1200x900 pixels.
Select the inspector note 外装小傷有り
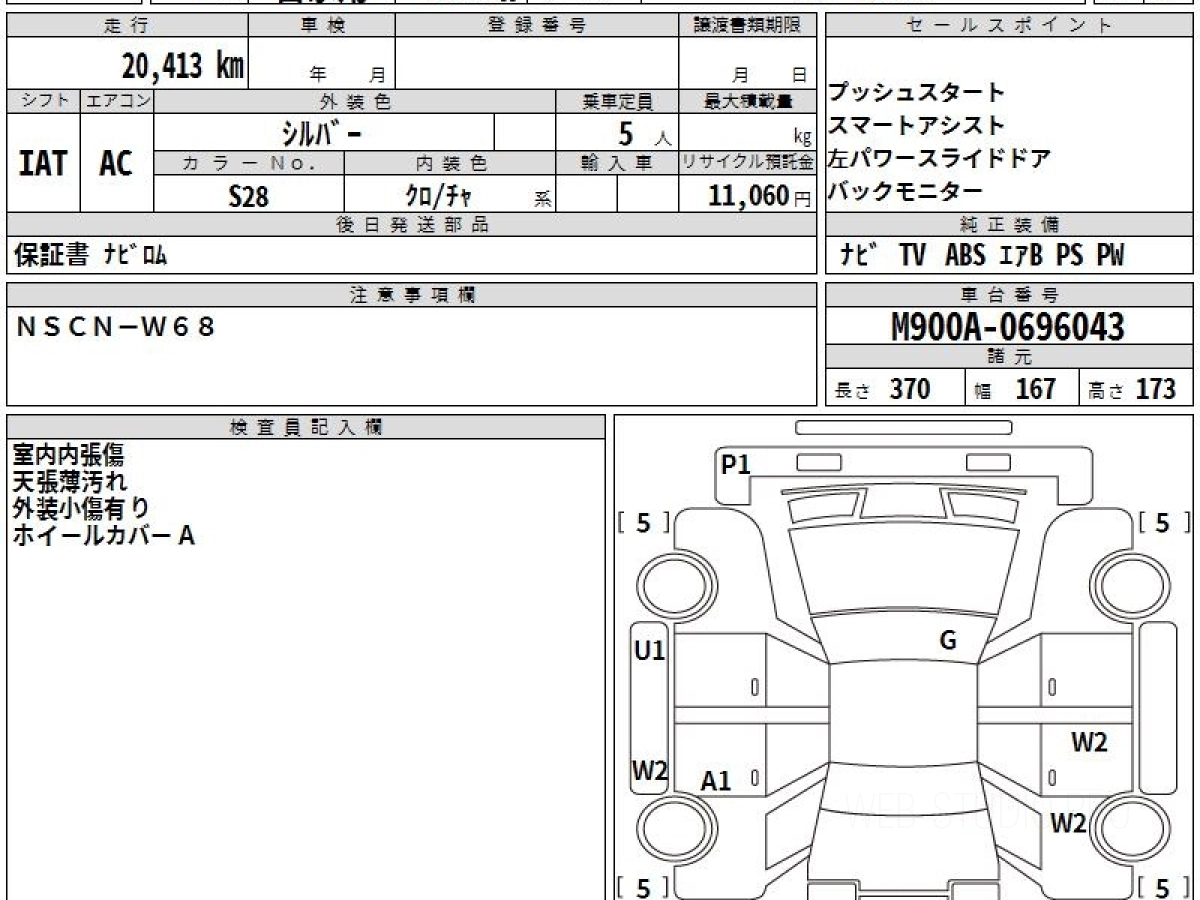[x=82, y=508]
